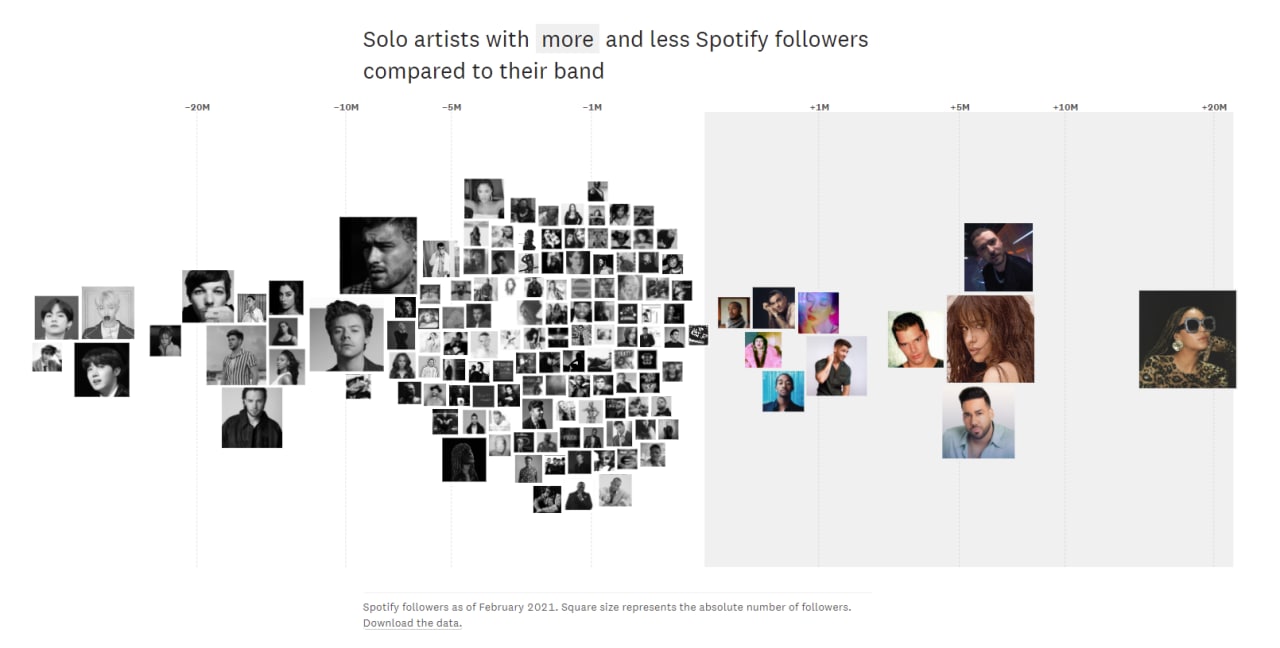Click the highlighted 'more' word in the title
1280x648 pixels.
coord(568,40)
